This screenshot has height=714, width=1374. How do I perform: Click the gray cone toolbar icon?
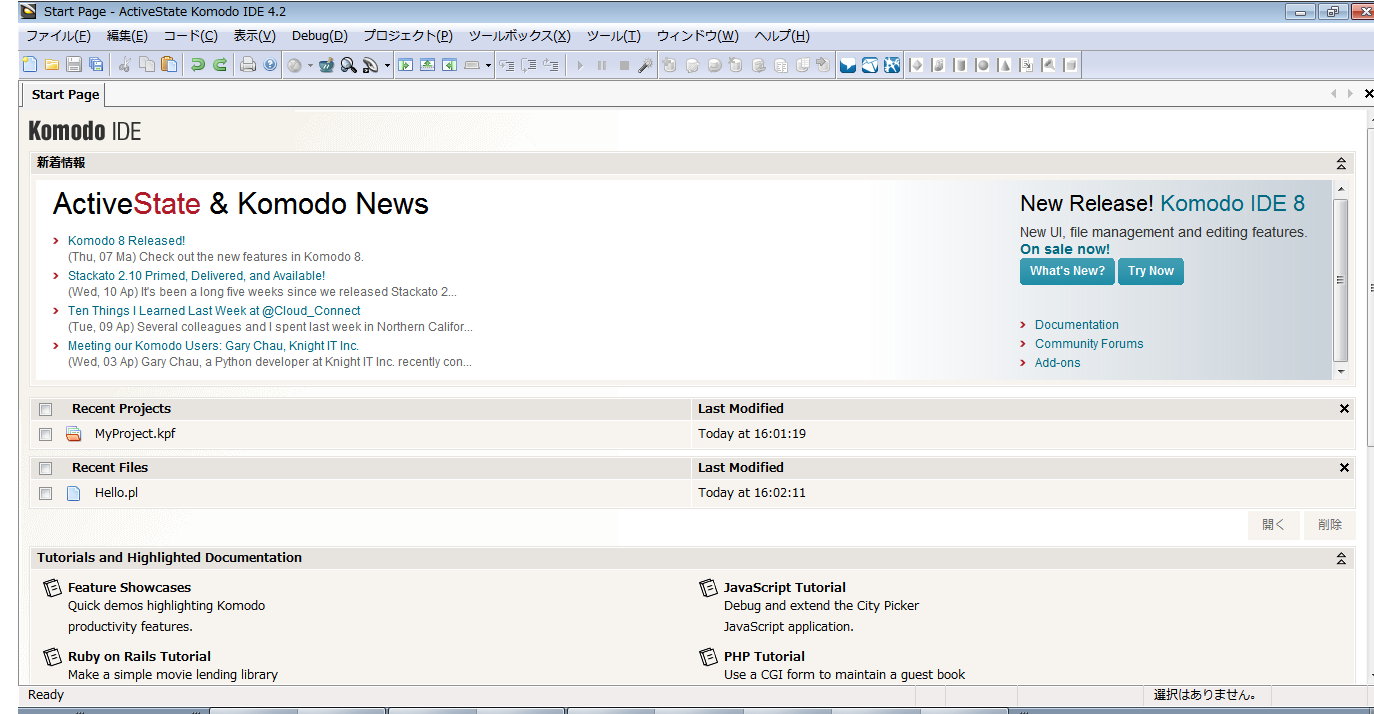(1005, 65)
